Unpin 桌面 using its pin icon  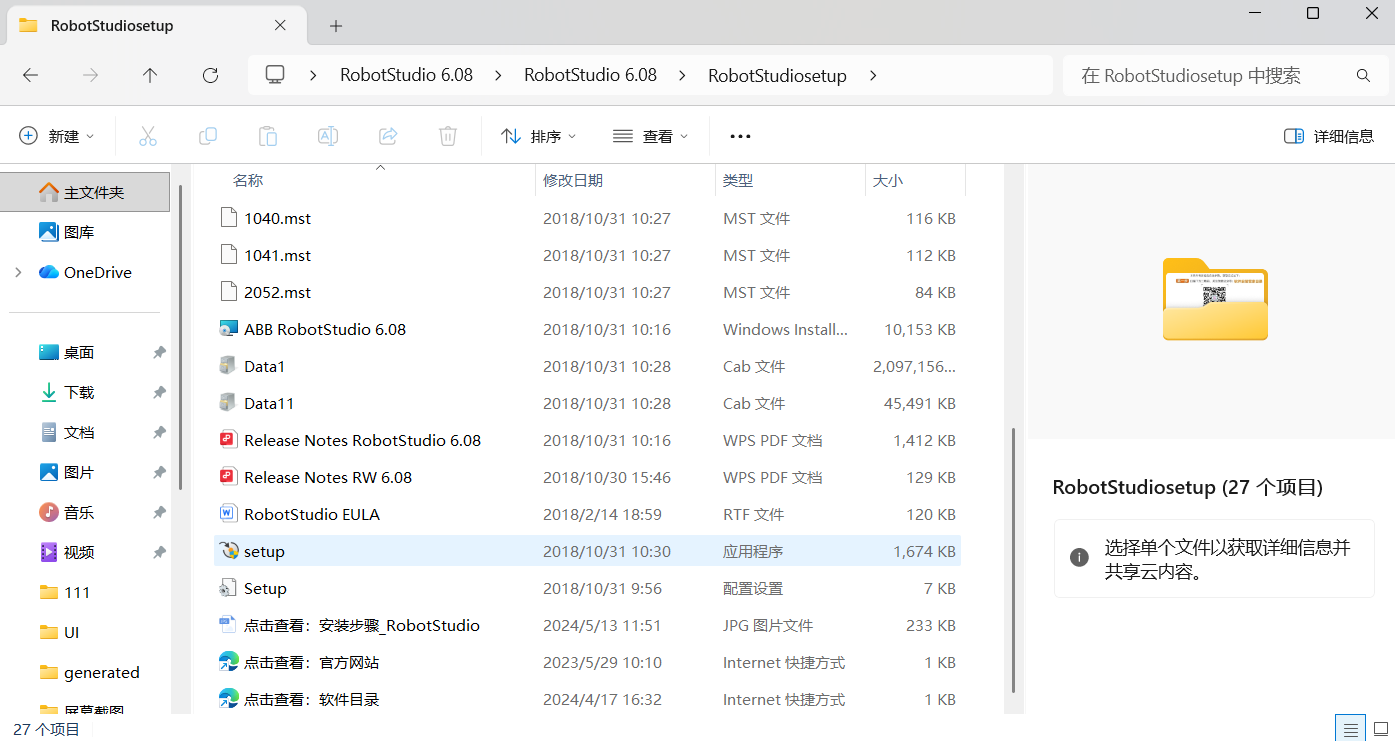pyautogui.click(x=159, y=353)
